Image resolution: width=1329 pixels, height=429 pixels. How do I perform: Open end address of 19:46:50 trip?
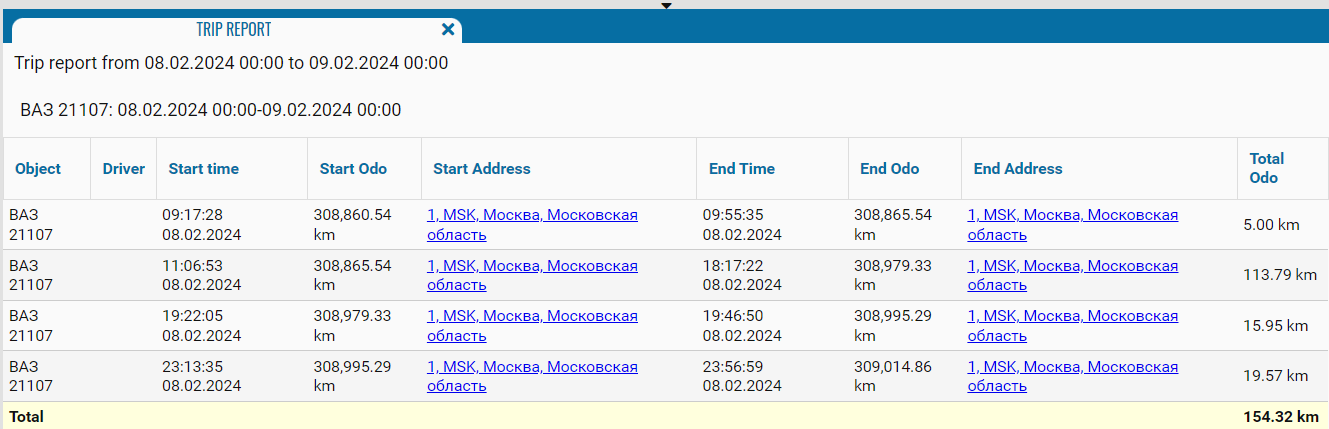[x=1072, y=316]
